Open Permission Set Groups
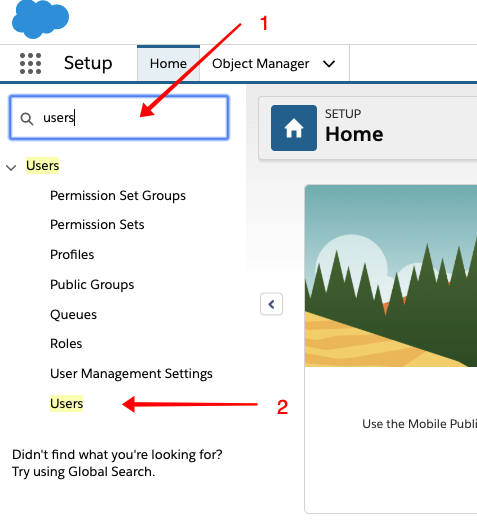The image size is (477, 521). point(118,195)
